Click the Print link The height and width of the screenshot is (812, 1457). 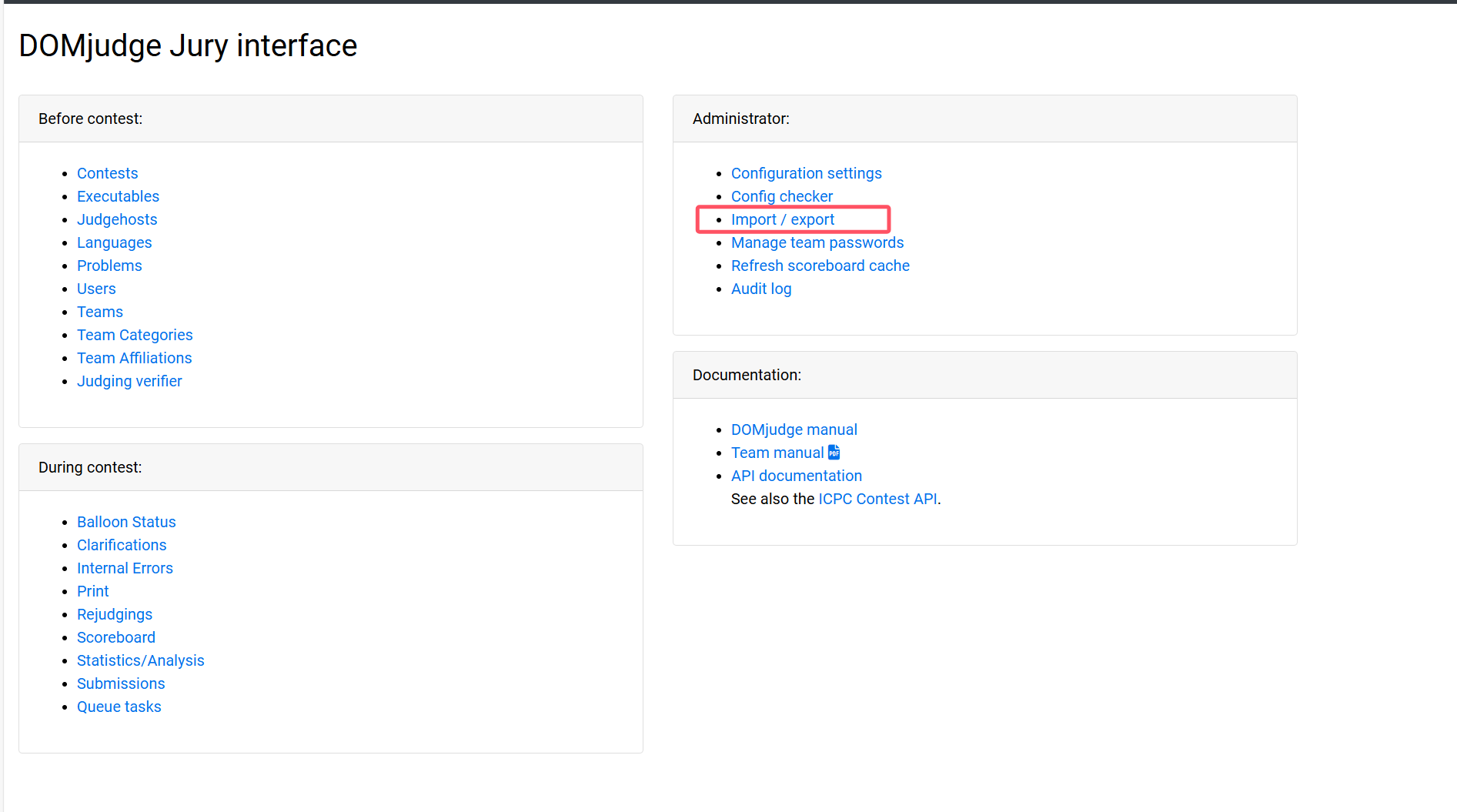[x=92, y=591]
